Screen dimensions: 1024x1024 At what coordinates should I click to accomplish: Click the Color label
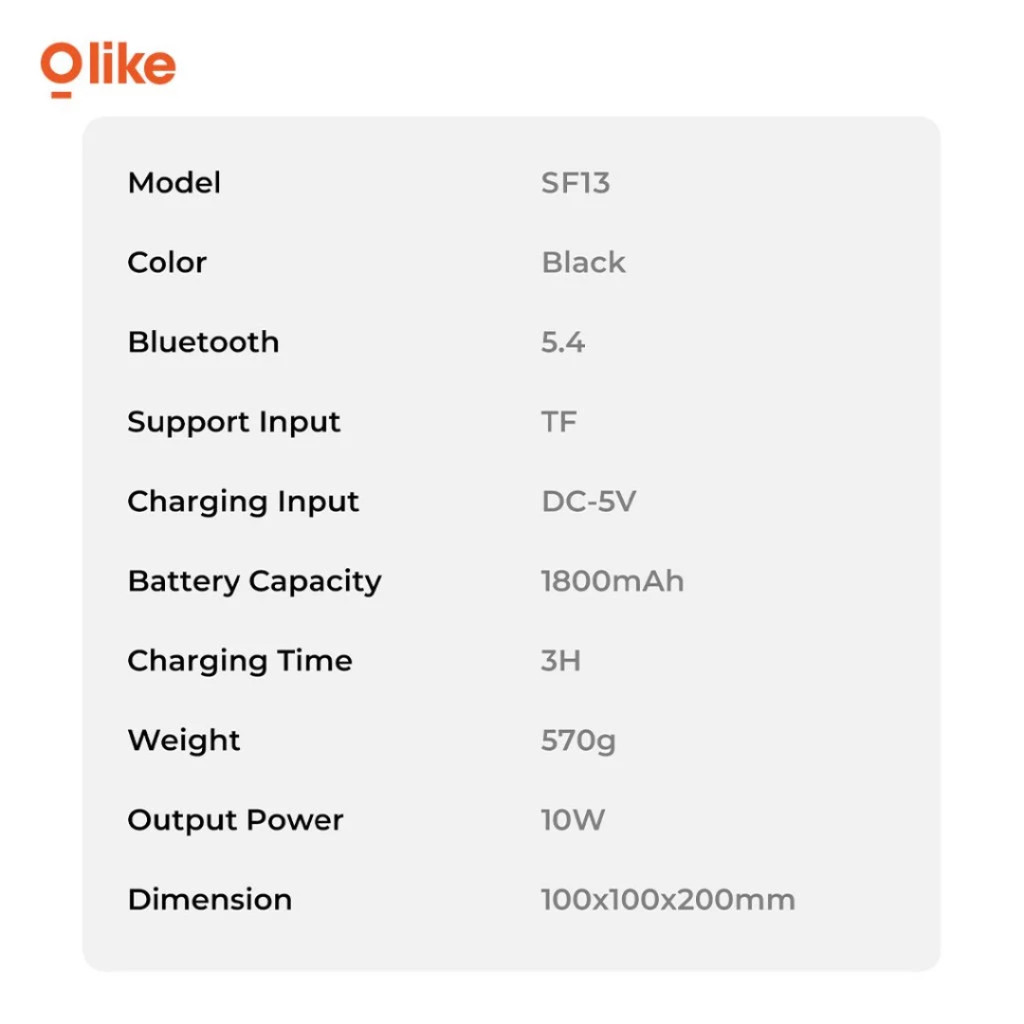[x=167, y=263]
